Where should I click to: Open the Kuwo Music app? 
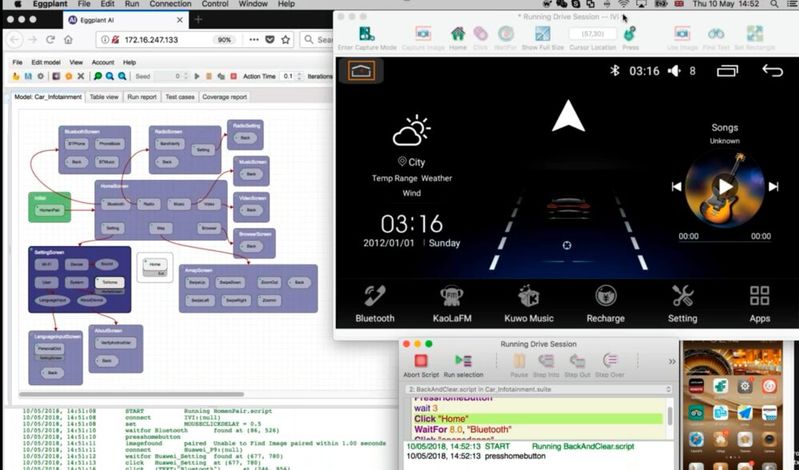(x=528, y=303)
